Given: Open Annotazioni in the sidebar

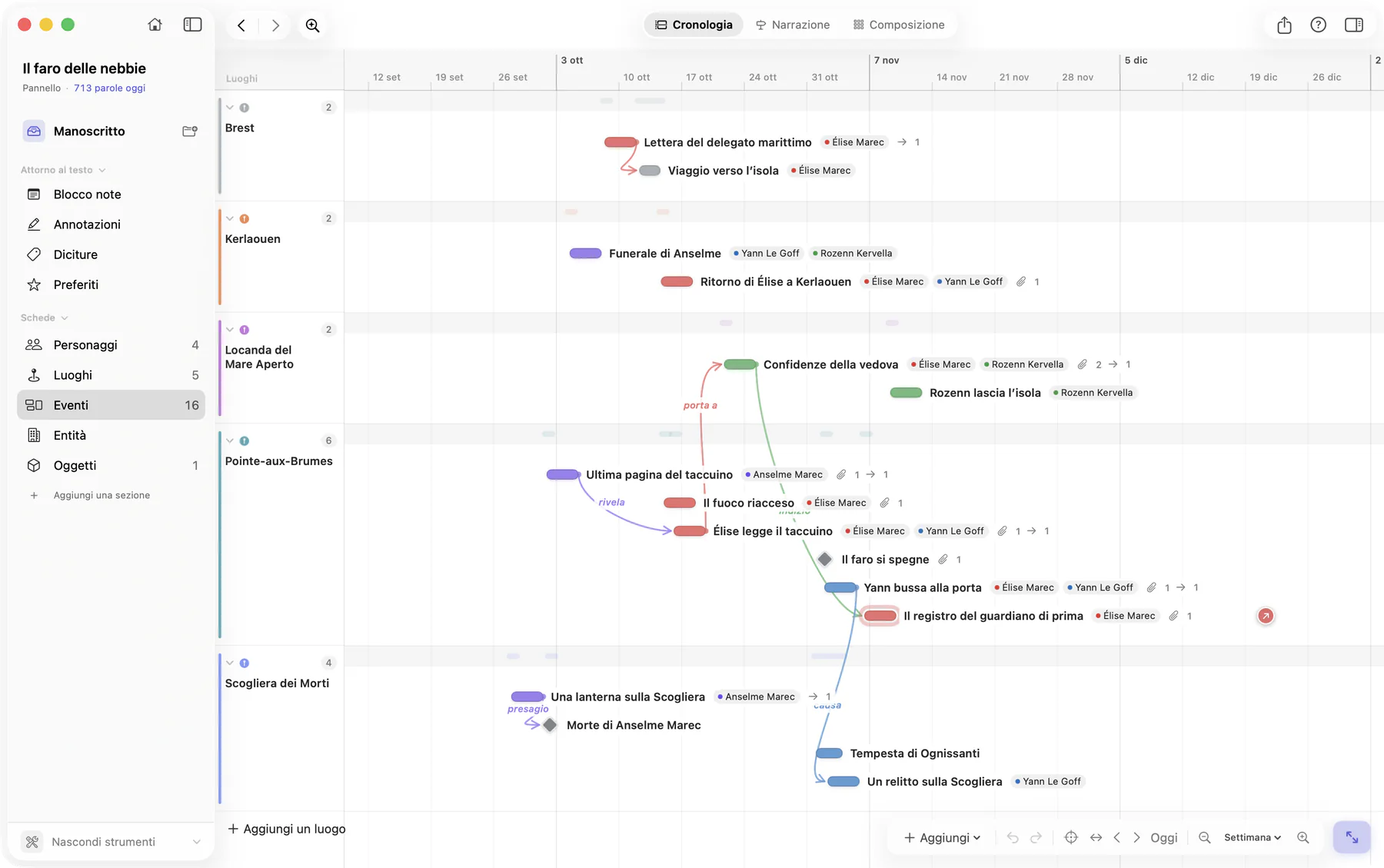Looking at the screenshot, I should (x=111, y=224).
